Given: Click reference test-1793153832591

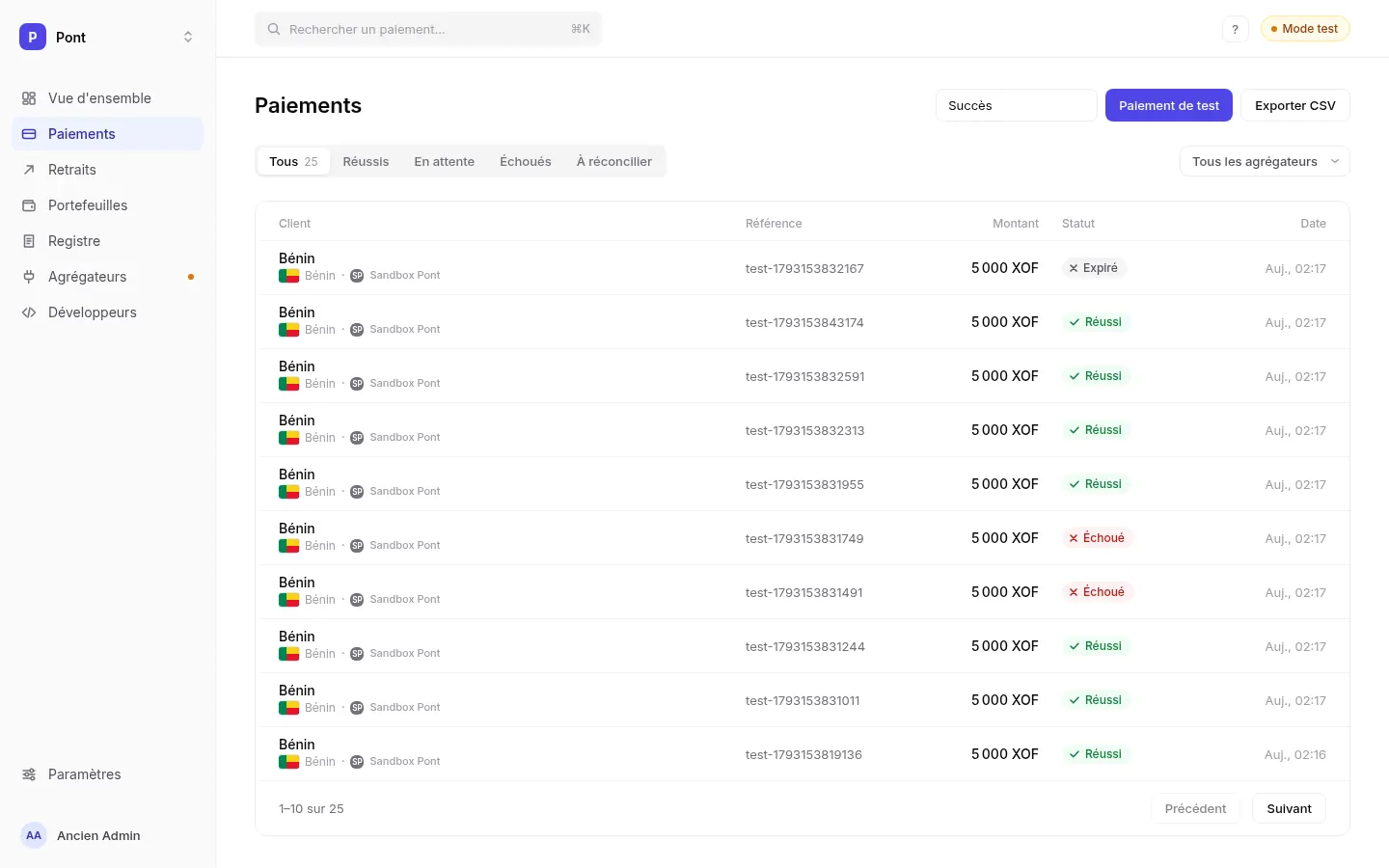Looking at the screenshot, I should click(x=804, y=376).
